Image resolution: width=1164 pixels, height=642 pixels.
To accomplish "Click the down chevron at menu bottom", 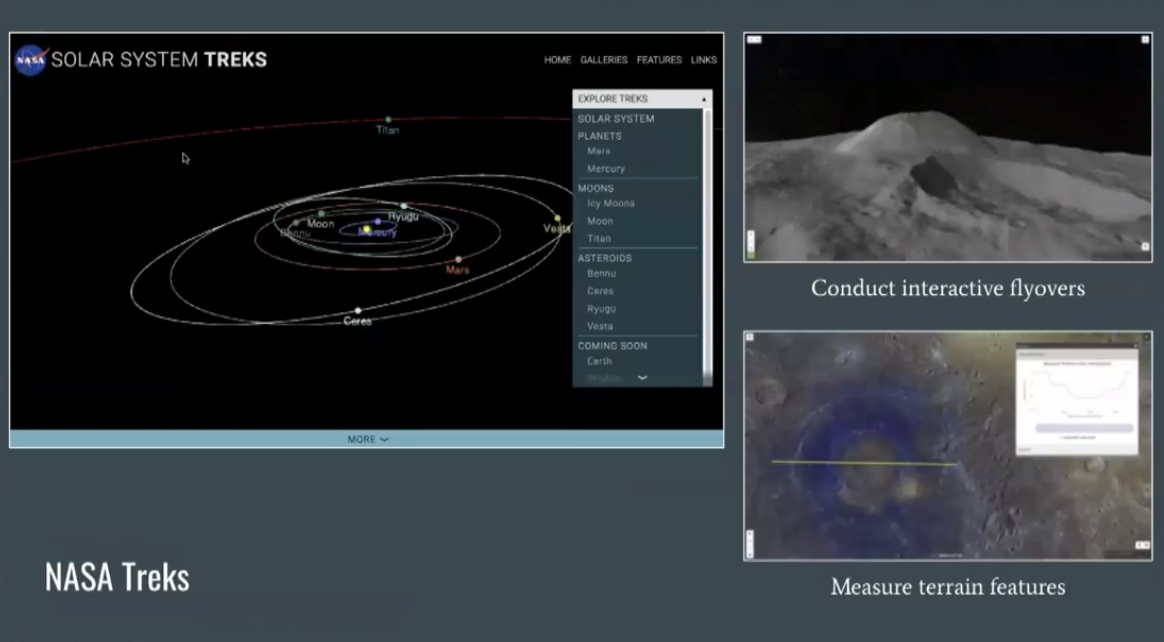I will 642,378.
